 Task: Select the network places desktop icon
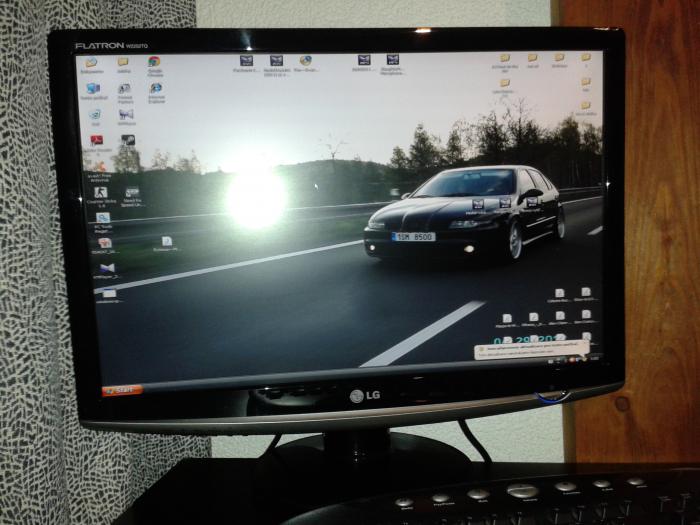tap(93, 89)
